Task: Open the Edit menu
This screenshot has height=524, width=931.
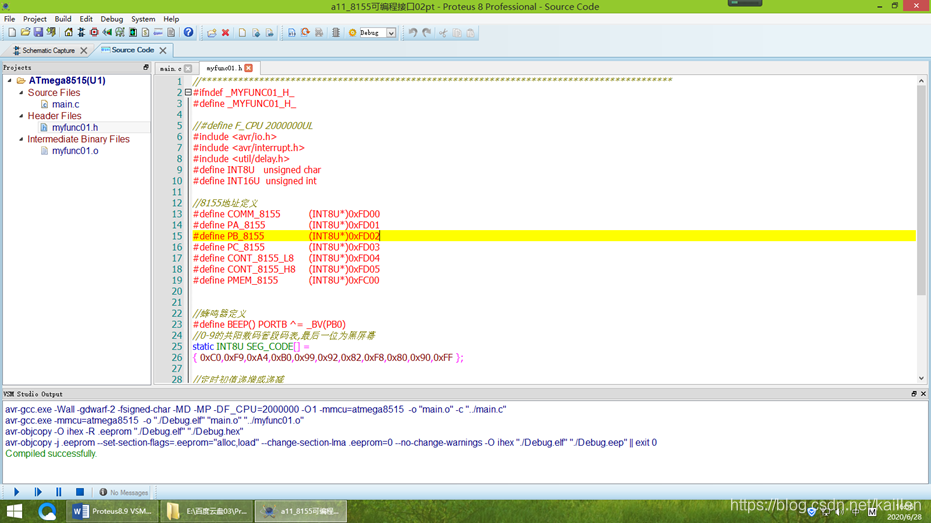Action: [86, 19]
